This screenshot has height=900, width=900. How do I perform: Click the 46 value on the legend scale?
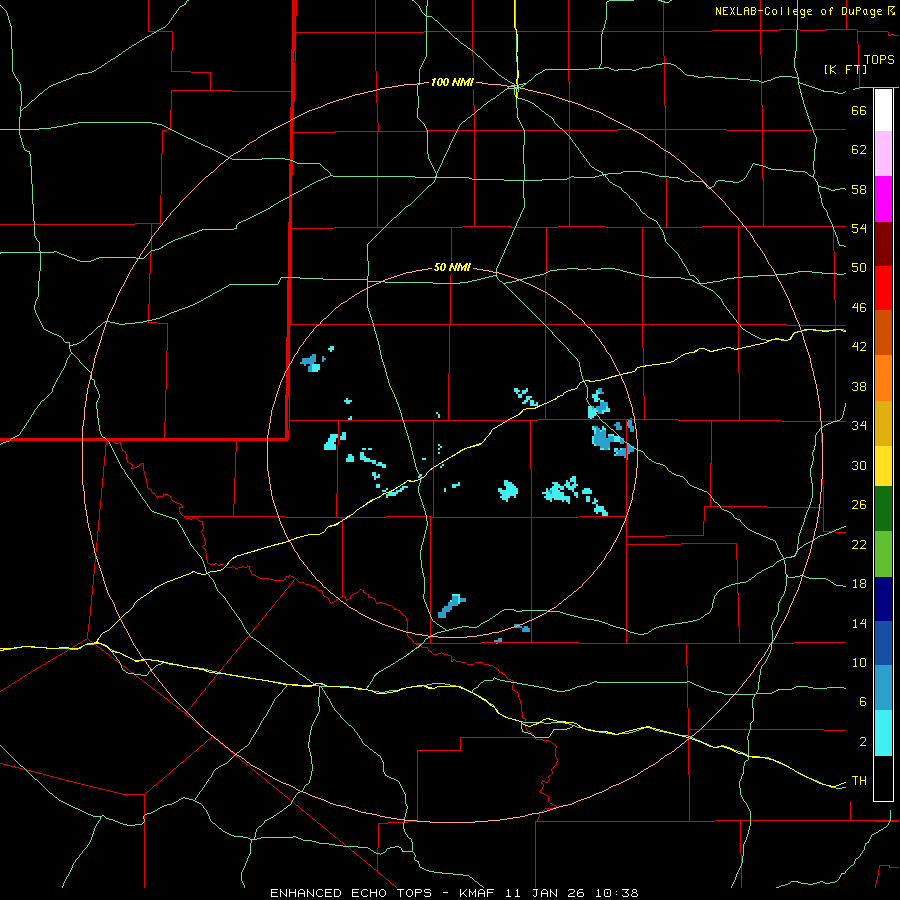[x=859, y=308]
